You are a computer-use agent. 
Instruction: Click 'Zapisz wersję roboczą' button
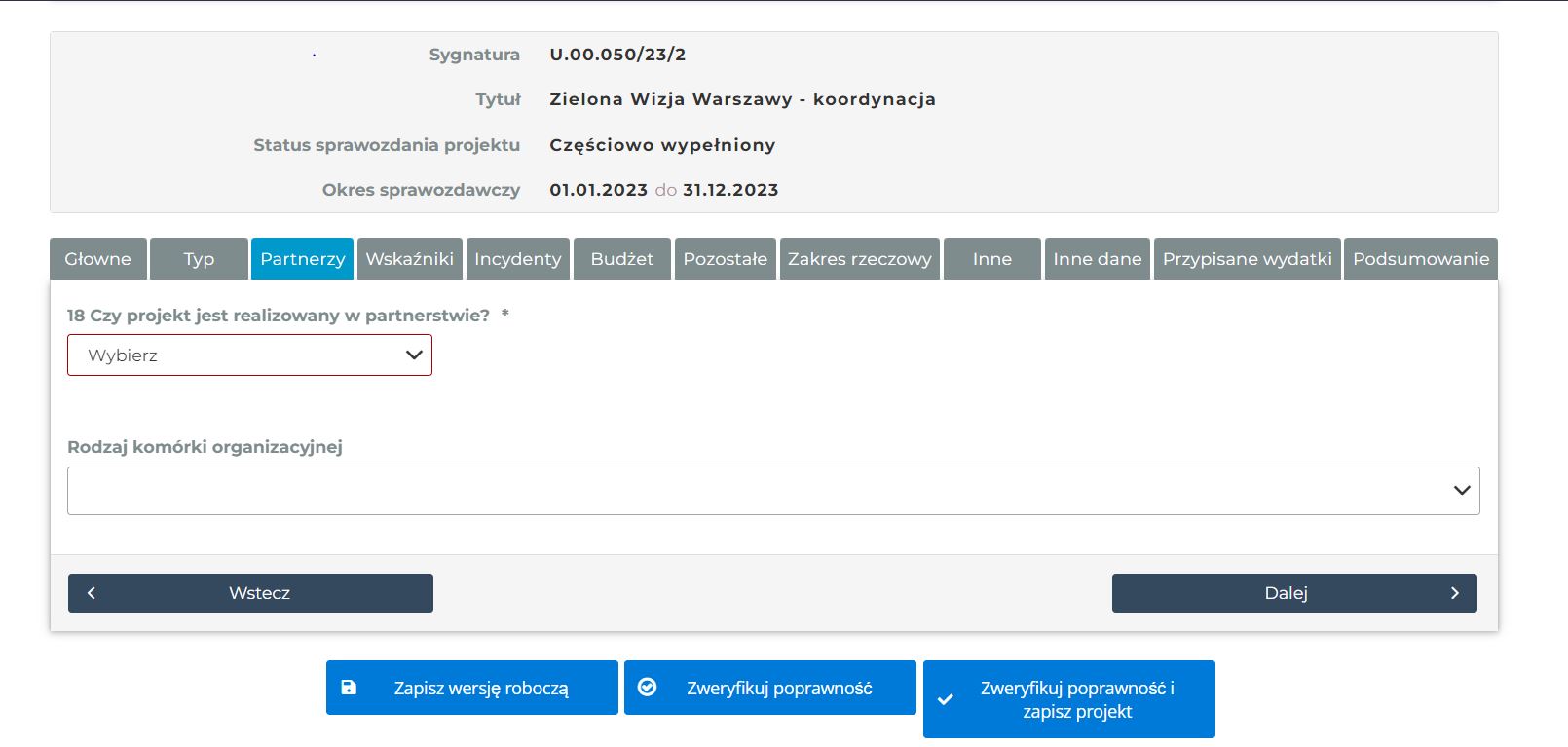pos(481,688)
